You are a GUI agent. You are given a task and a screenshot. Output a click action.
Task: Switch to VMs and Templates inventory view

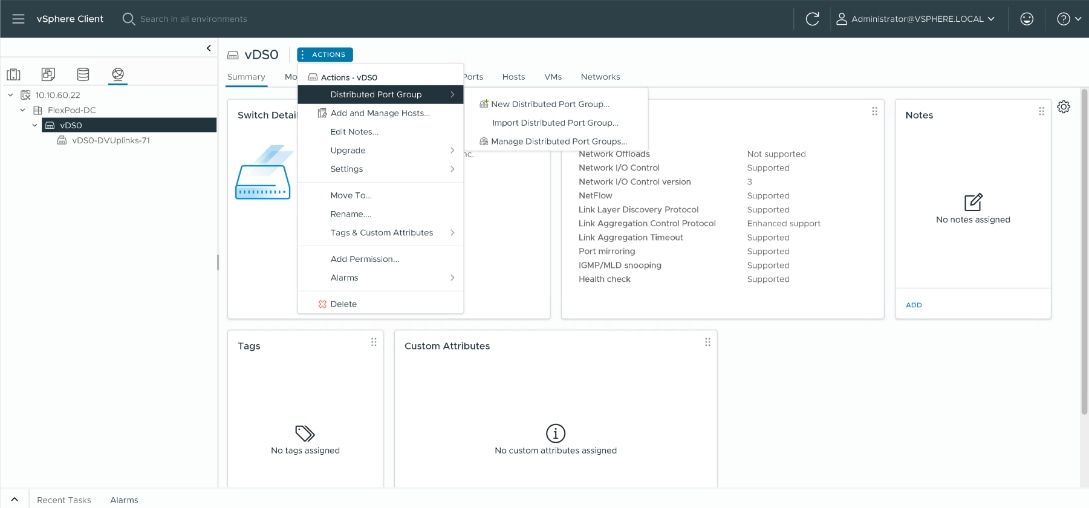coord(48,74)
